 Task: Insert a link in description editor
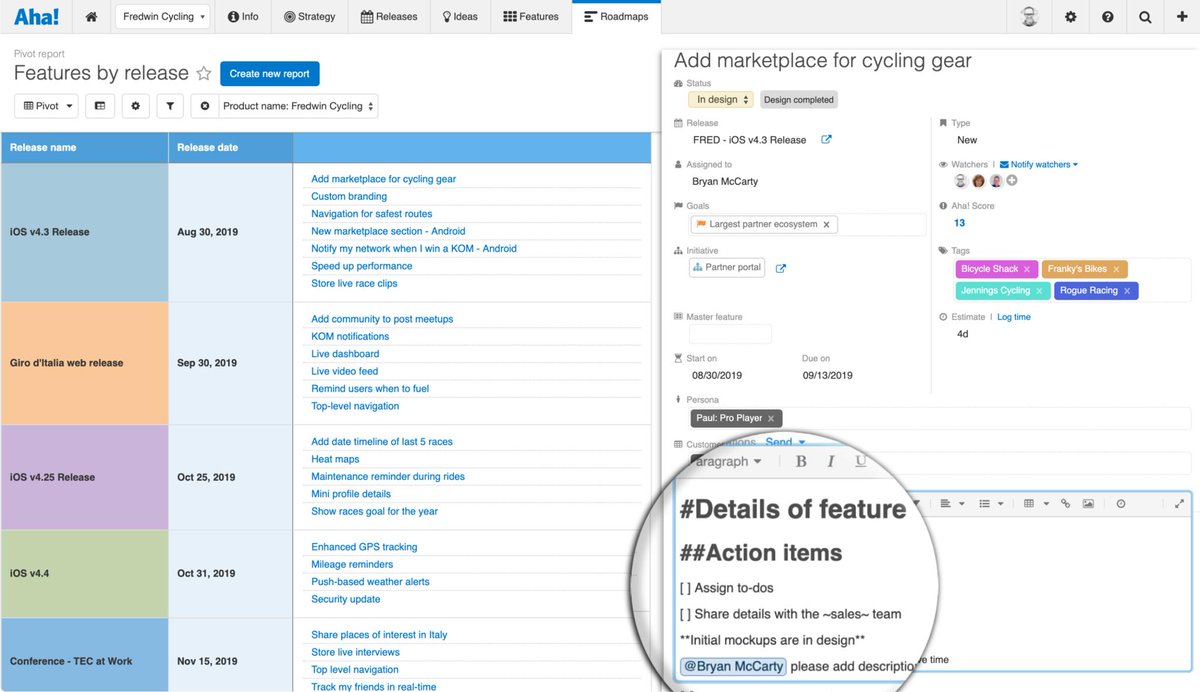1065,504
